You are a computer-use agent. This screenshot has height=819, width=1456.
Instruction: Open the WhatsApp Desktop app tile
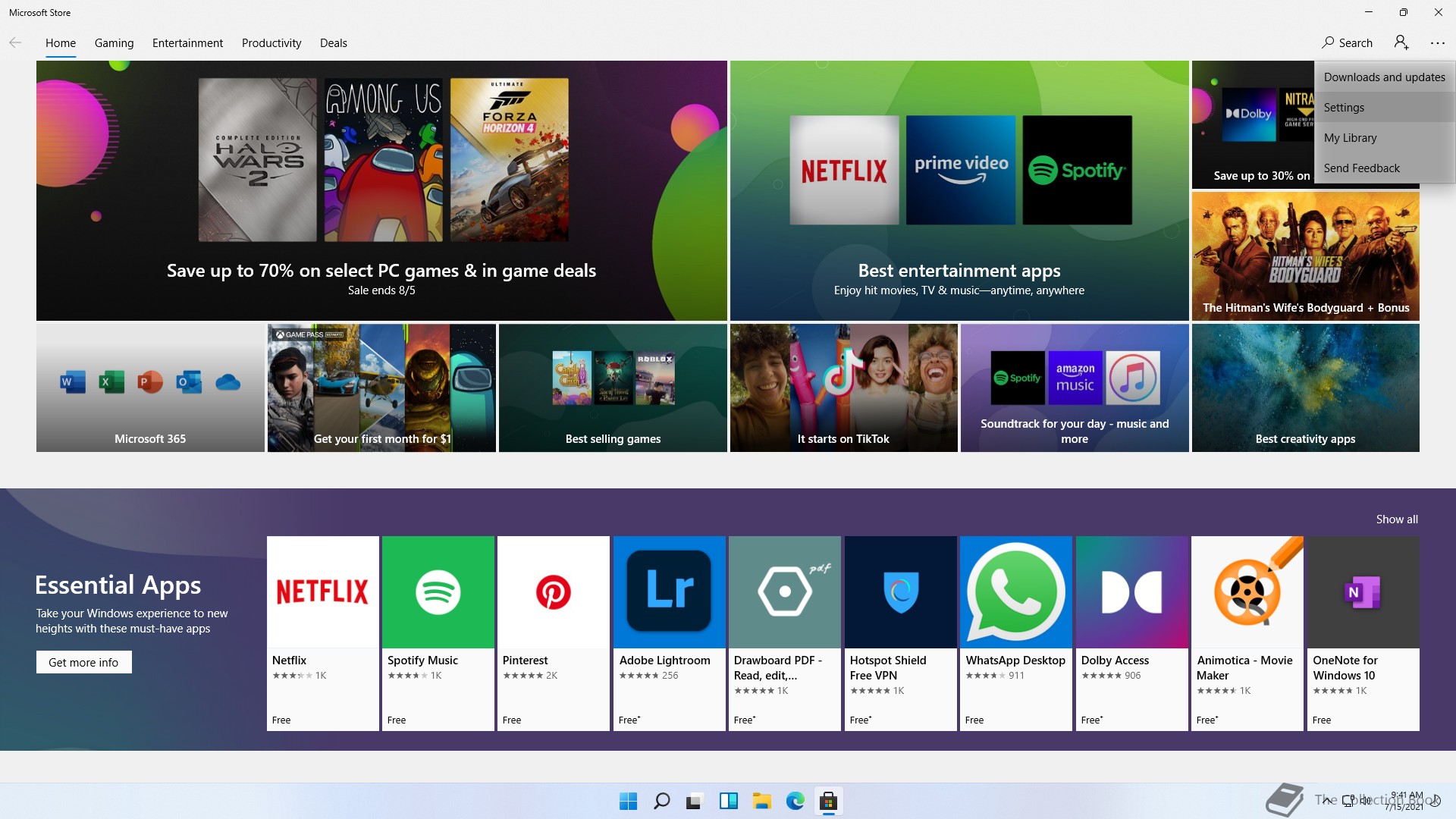(1016, 633)
